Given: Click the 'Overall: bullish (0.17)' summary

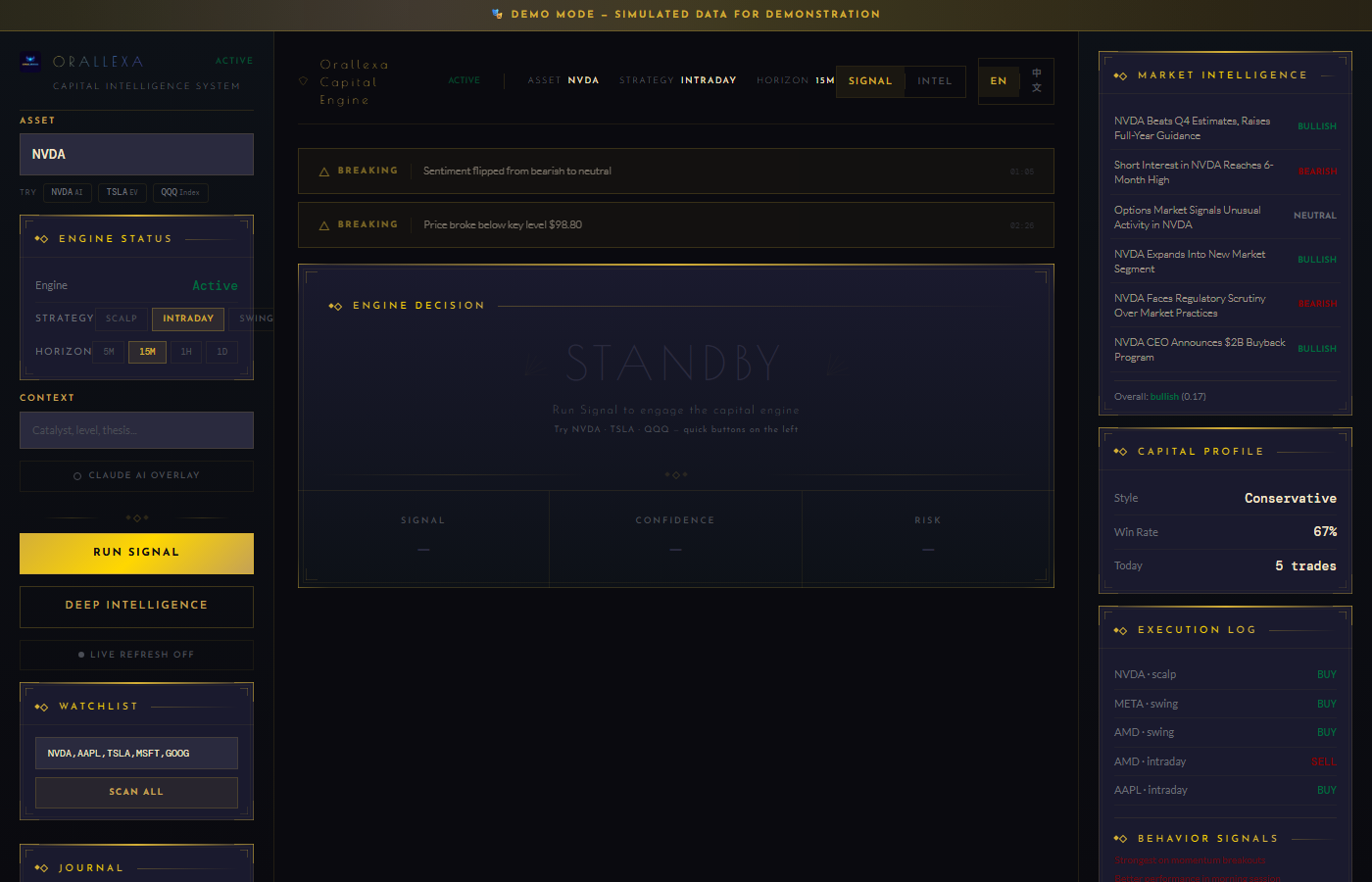Looking at the screenshot, I should point(1160,397).
